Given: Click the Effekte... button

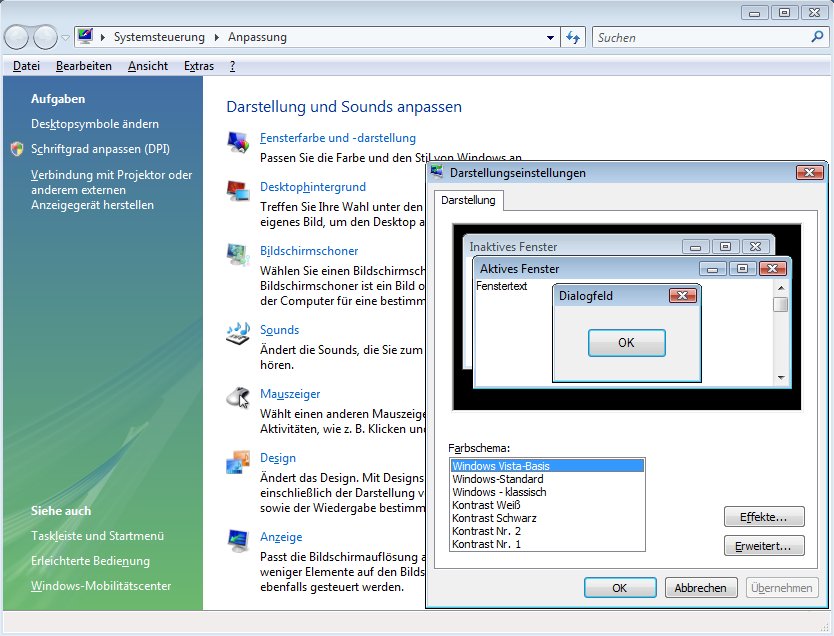Looking at the screenshot, I should click(x=764, y=517).
